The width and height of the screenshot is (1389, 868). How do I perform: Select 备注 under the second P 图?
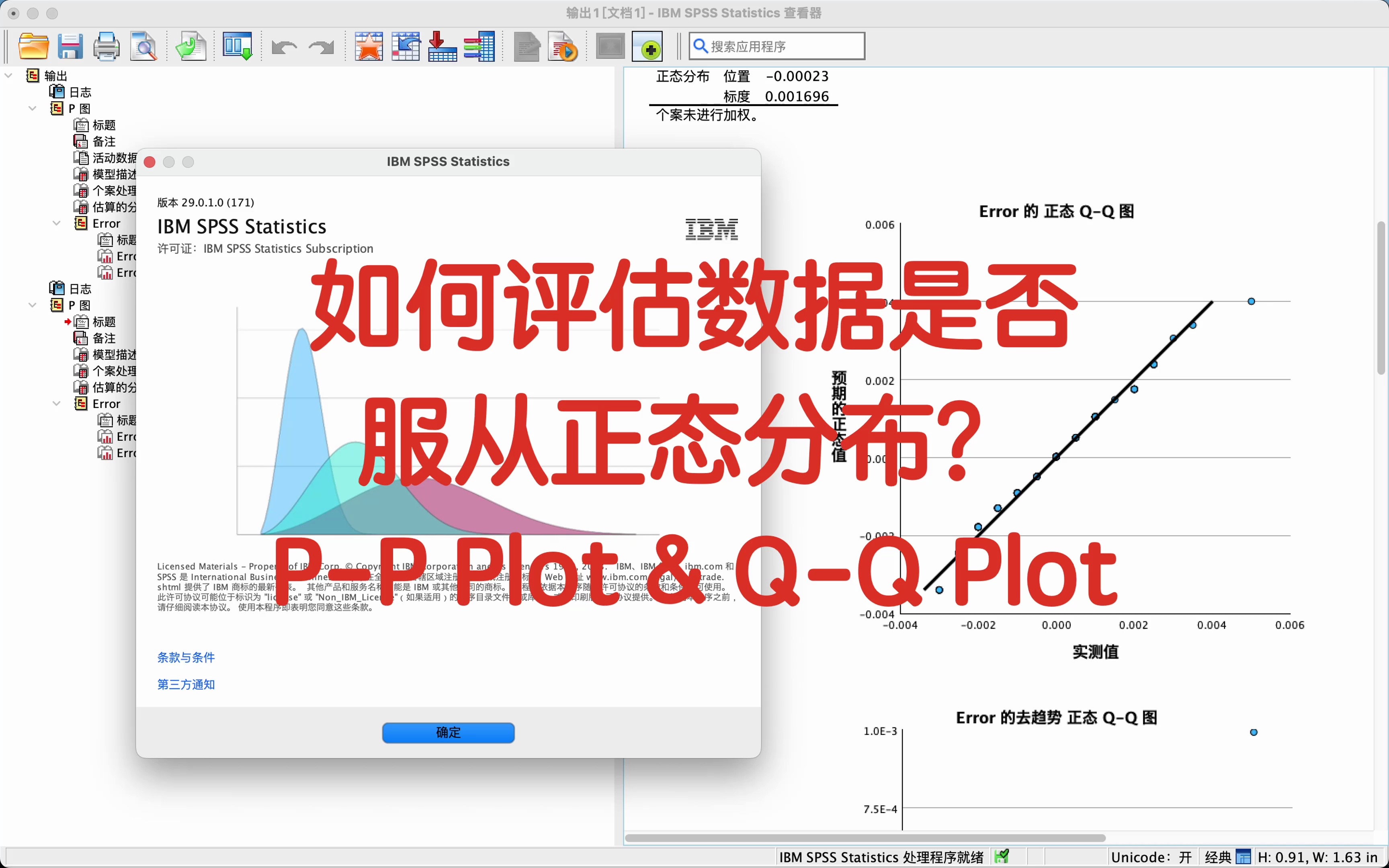click(95, 338)
